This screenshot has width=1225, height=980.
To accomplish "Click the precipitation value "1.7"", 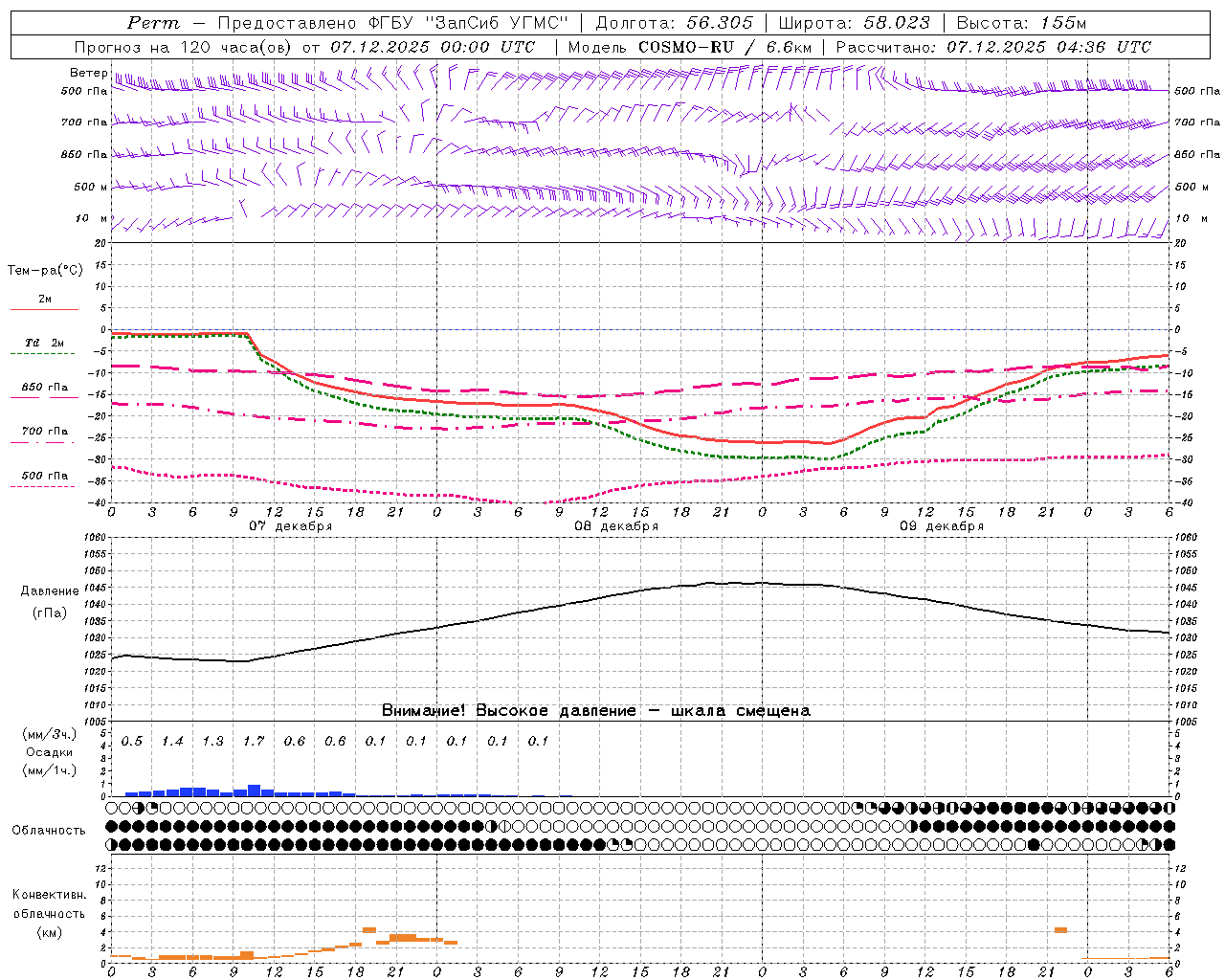I will (254, 741).
